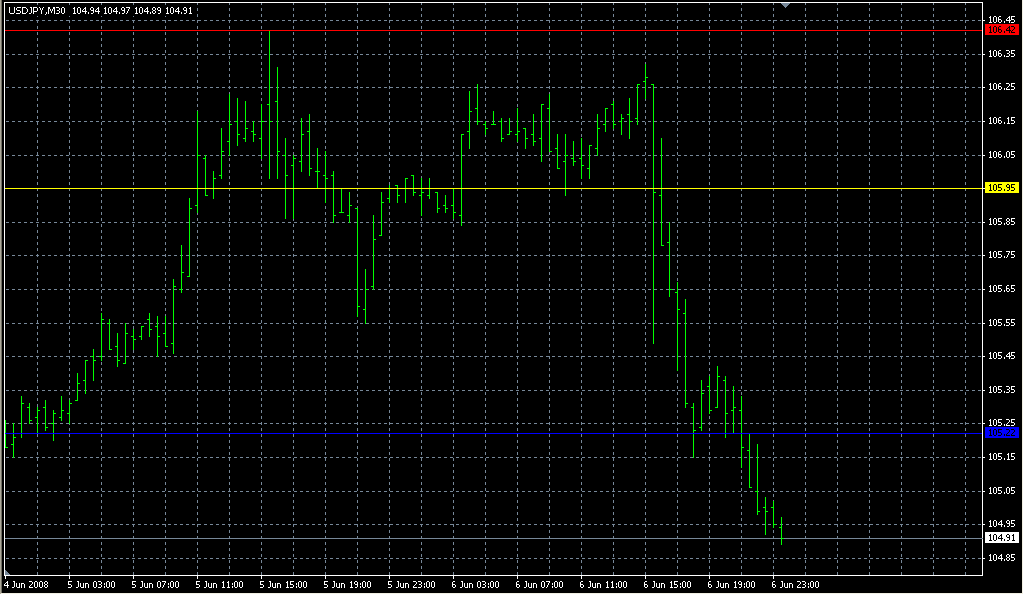This screenshot has width=1024, height=594.
Task: Click the yellow 105.95 price label
Action: pos(1001,188)
